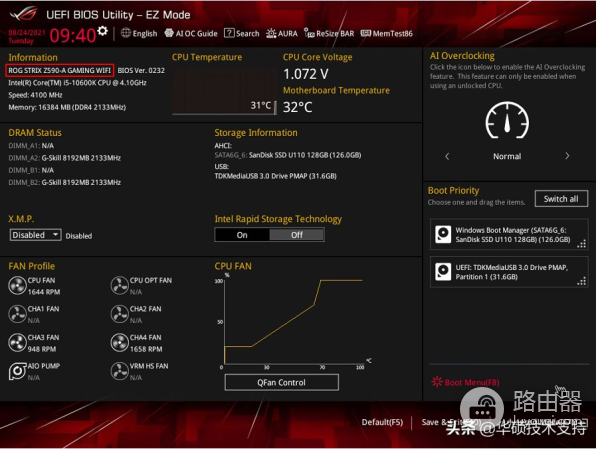
Task: Change language via the English globe
Action: pyautogui.click(x=139, y=33)
